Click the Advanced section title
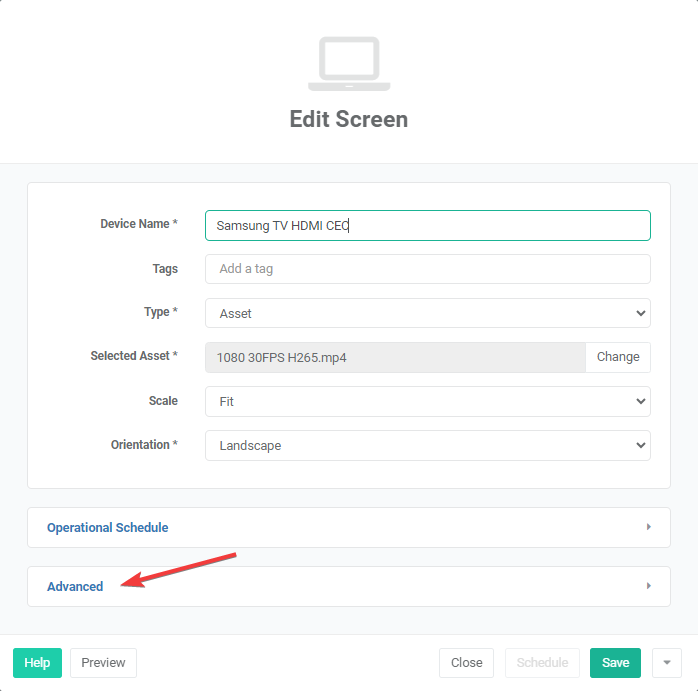 (75, 587)
